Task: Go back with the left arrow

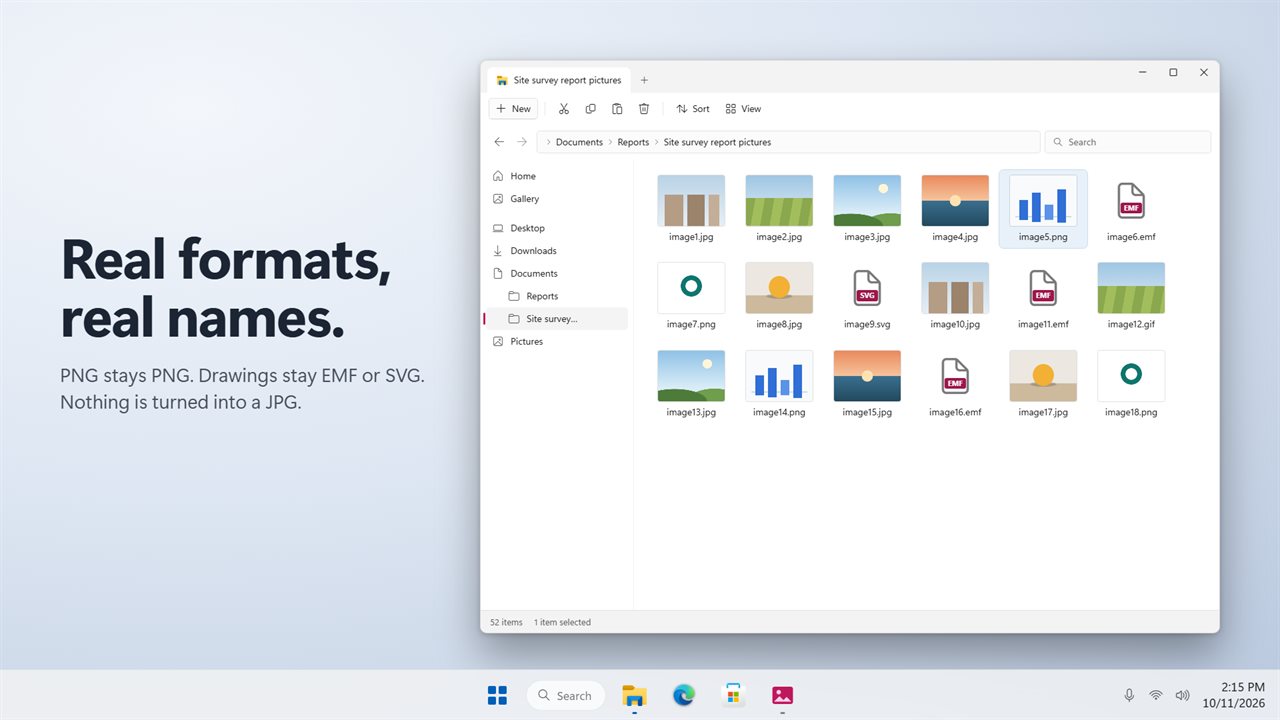Action: pyautogui.click(x=499, y=142)
